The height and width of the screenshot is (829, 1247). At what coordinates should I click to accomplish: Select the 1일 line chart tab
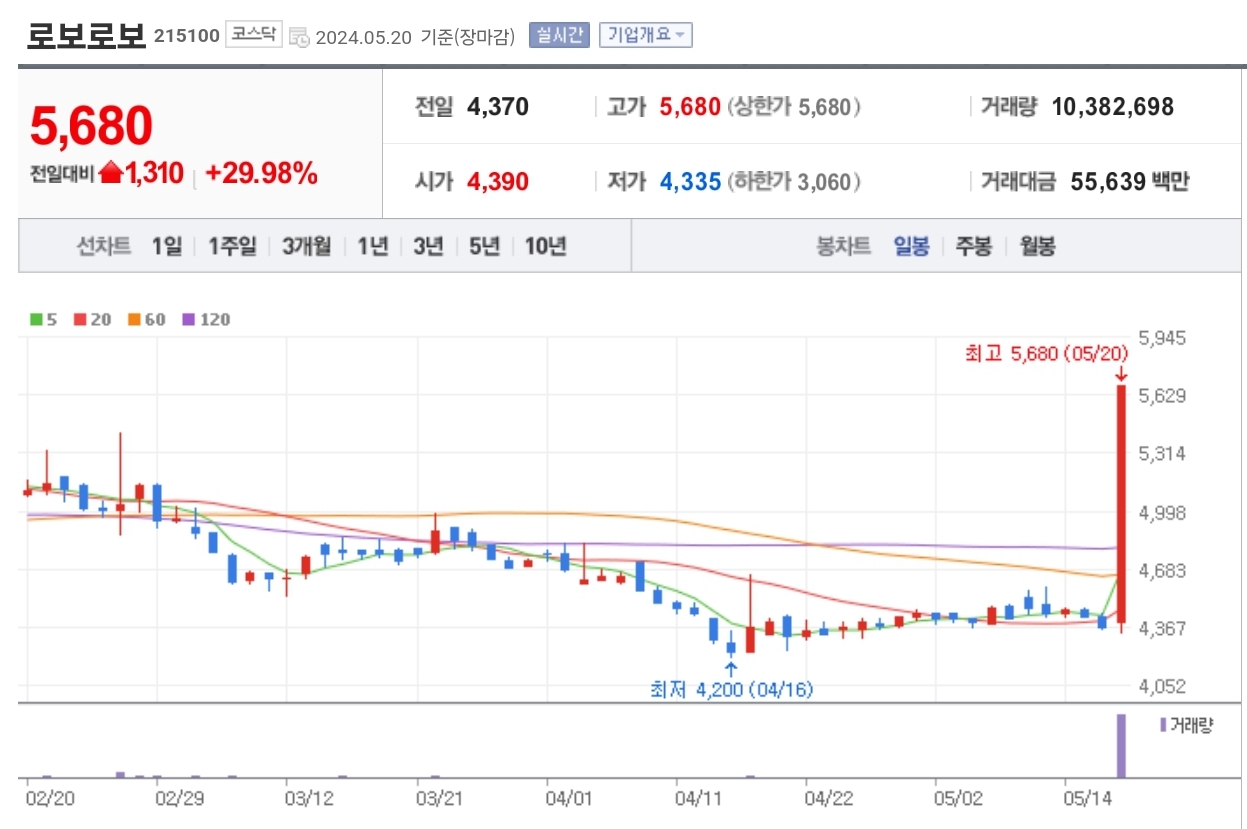(167, 246)
